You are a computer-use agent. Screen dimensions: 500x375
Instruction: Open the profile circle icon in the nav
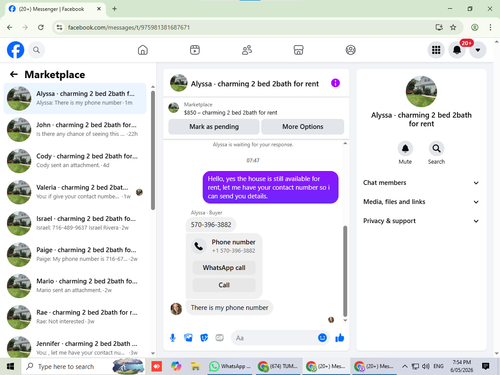[350, 50]
